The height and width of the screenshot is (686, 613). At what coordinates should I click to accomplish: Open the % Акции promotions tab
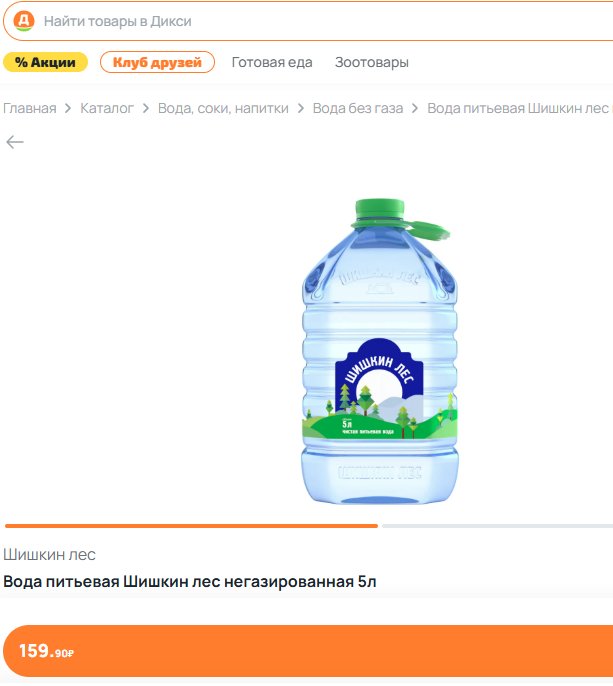[46, 62]
